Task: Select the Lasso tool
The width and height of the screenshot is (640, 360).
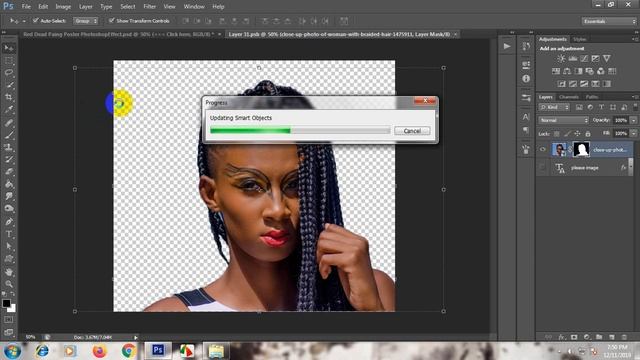Action: 9,73
